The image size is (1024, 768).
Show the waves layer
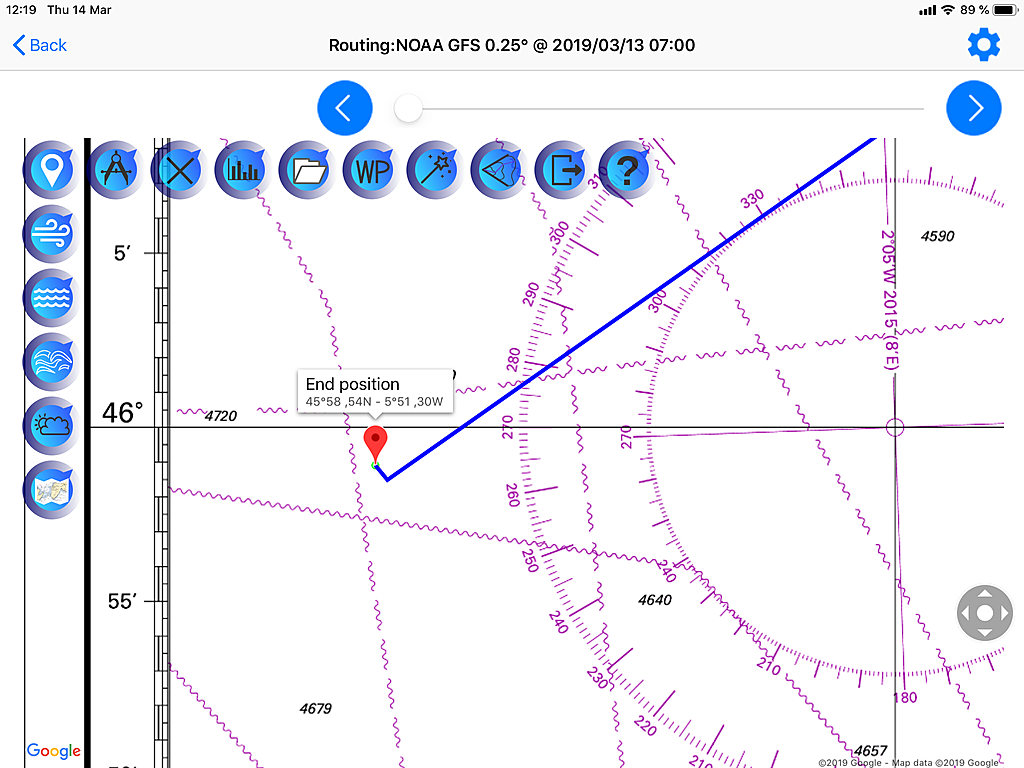pos(52,298)
